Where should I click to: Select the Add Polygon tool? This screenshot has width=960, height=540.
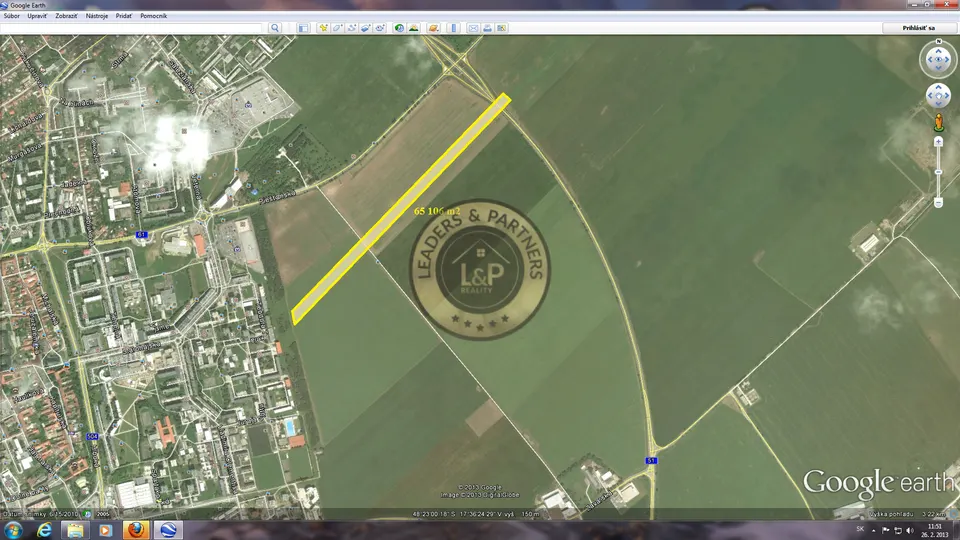click(x=337, y=28)
